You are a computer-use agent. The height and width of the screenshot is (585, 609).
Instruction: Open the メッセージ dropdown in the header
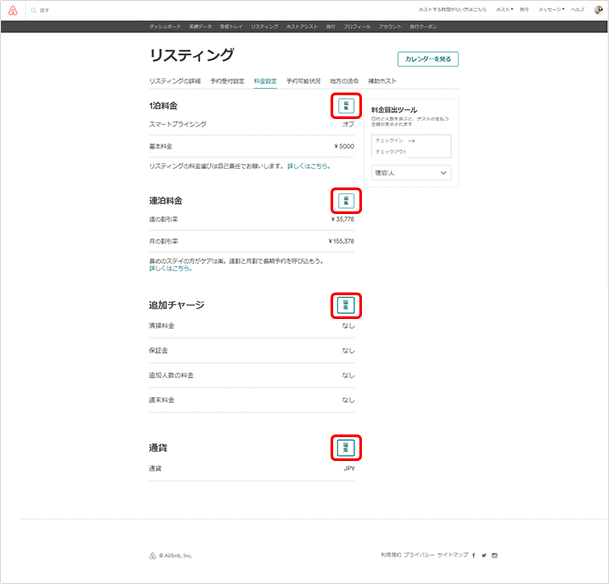pyautogui.click(x=550, y=9)
